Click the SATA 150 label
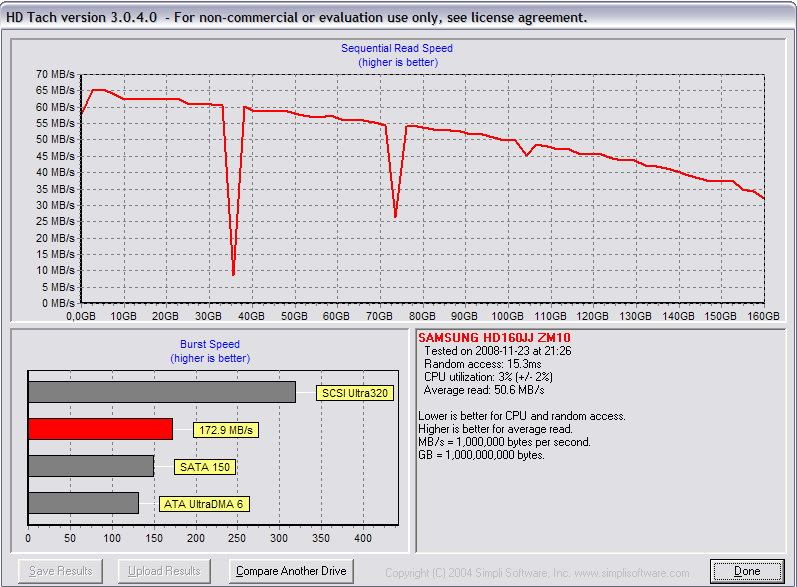This screenshot has height=587, width=797. [205, 467]
